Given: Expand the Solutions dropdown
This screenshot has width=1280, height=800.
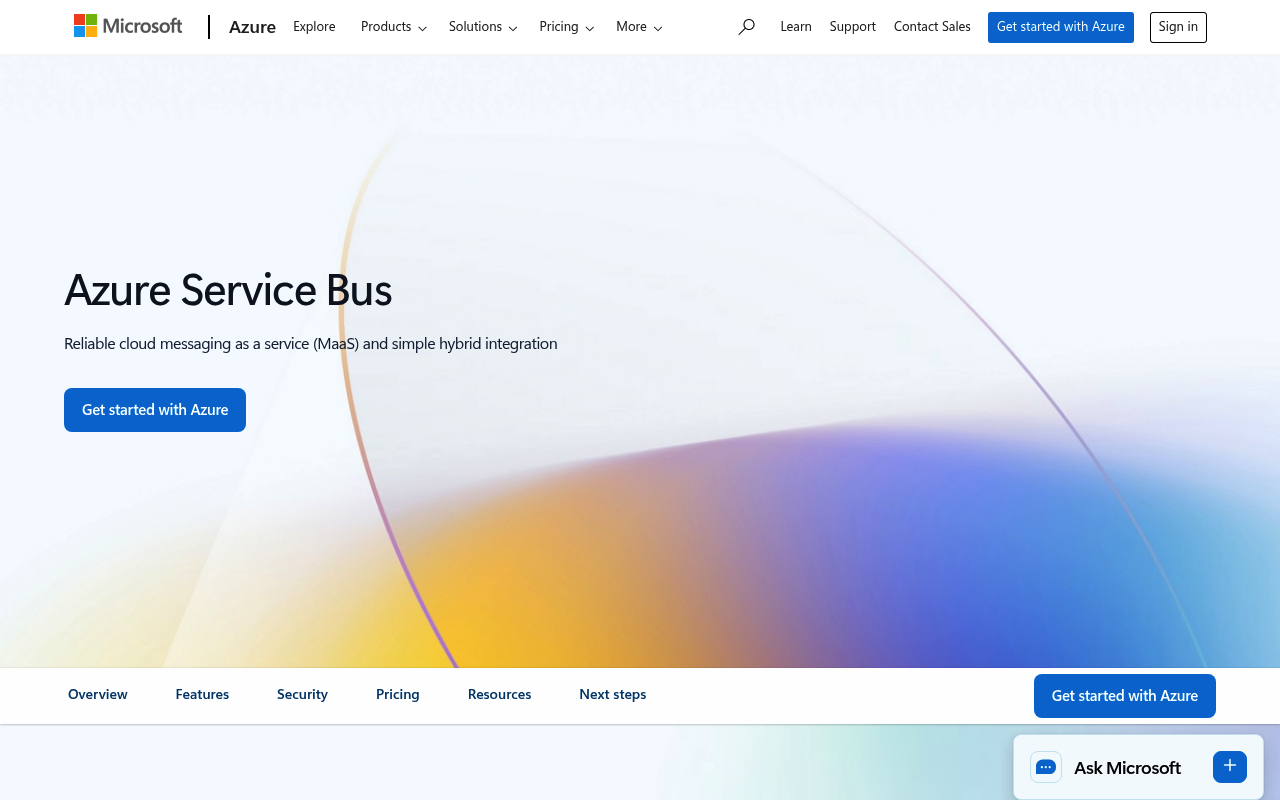Looking at the screenshot, I should click(483, 27).
